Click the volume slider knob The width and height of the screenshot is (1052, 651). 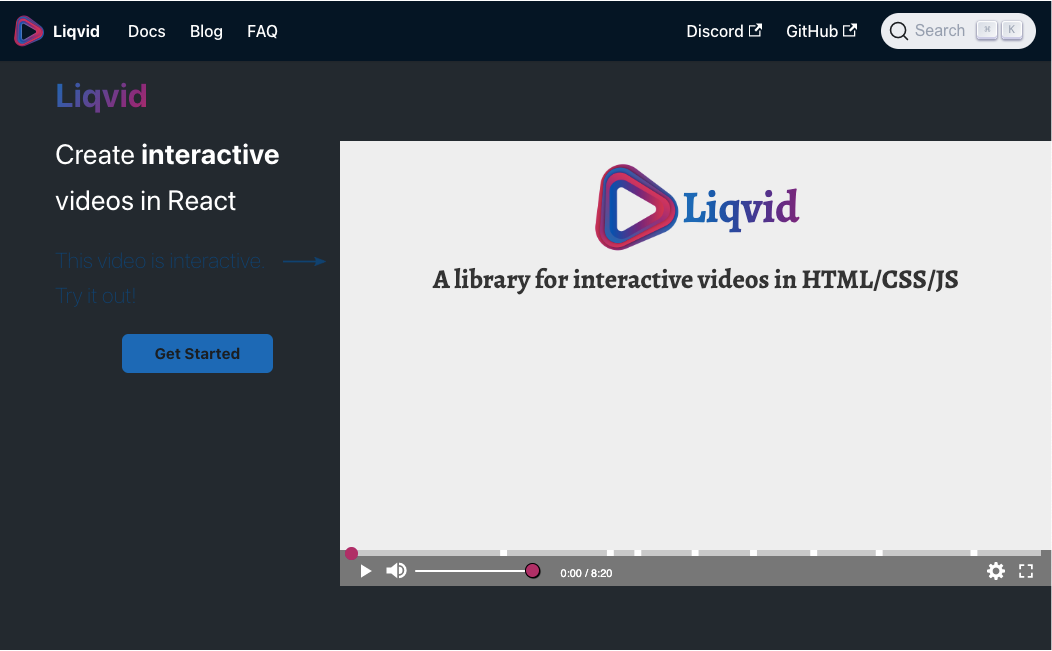(532, 570)
